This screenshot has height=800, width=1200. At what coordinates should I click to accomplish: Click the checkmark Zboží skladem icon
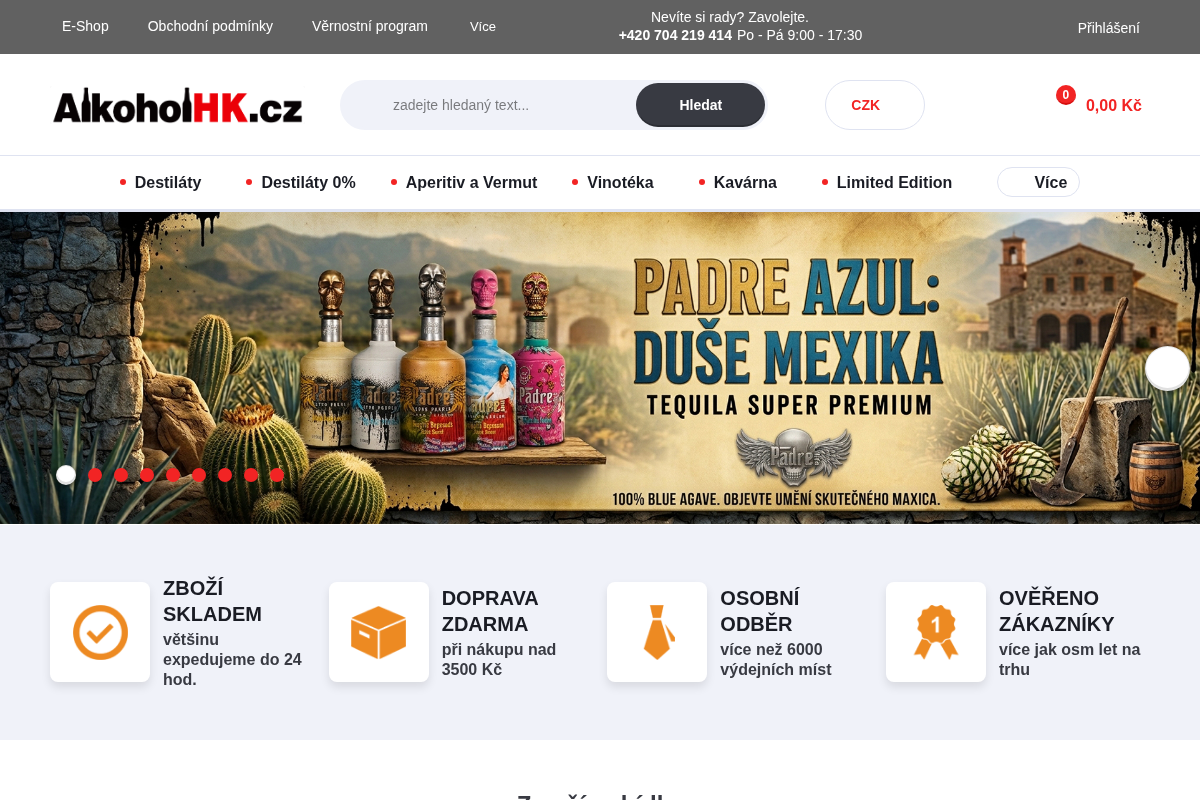(x=100, y=632)
